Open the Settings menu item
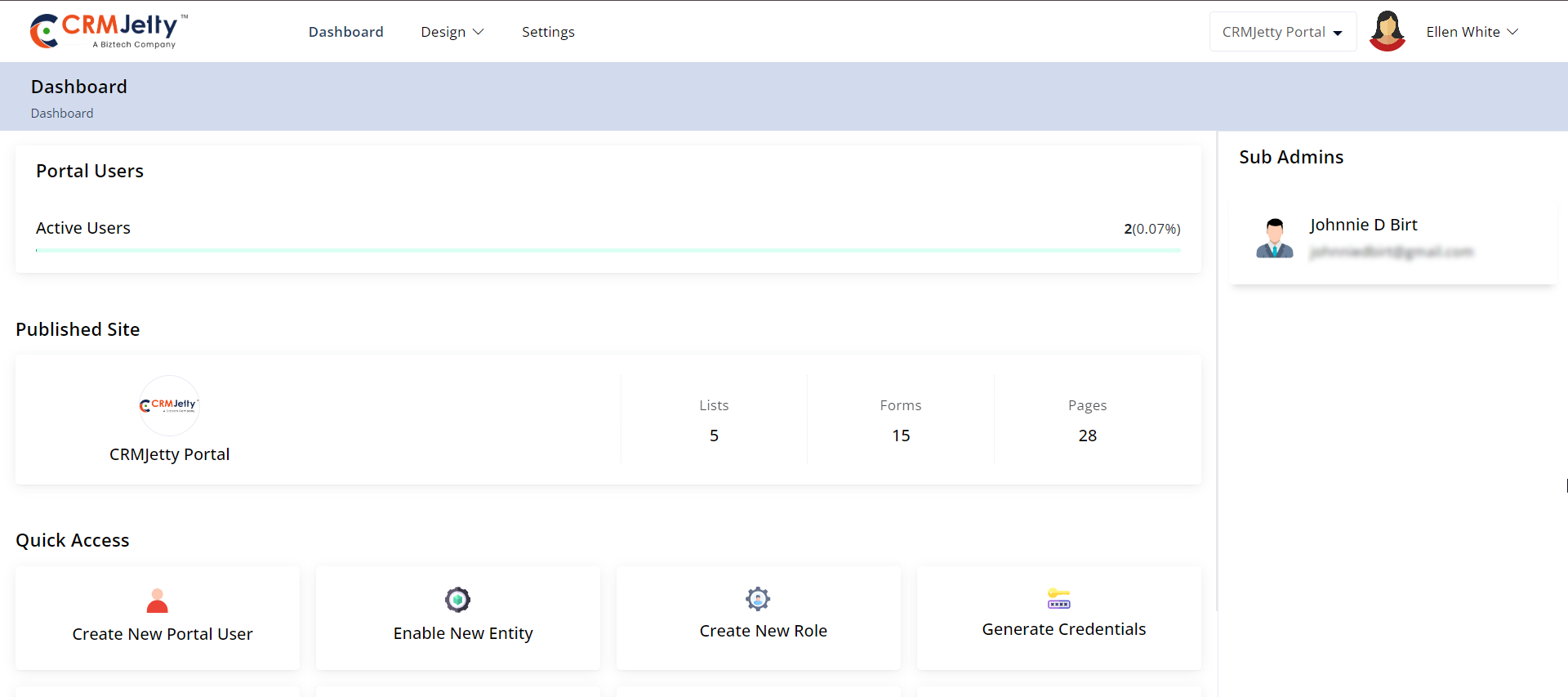The height and width of the screenshot is (697, 1568). point(548,32)
